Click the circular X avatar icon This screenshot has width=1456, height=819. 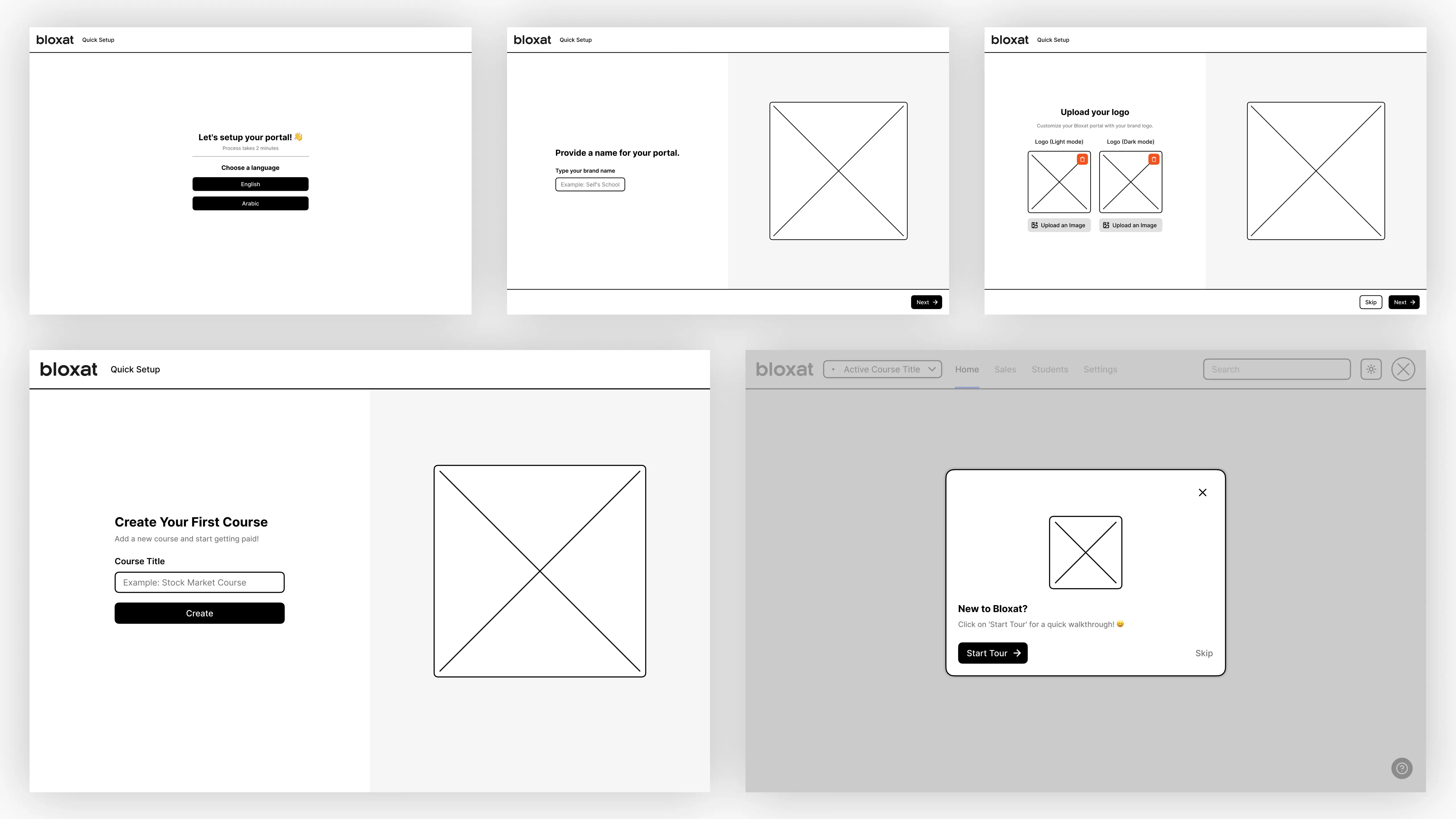(x=1403, y=369)
